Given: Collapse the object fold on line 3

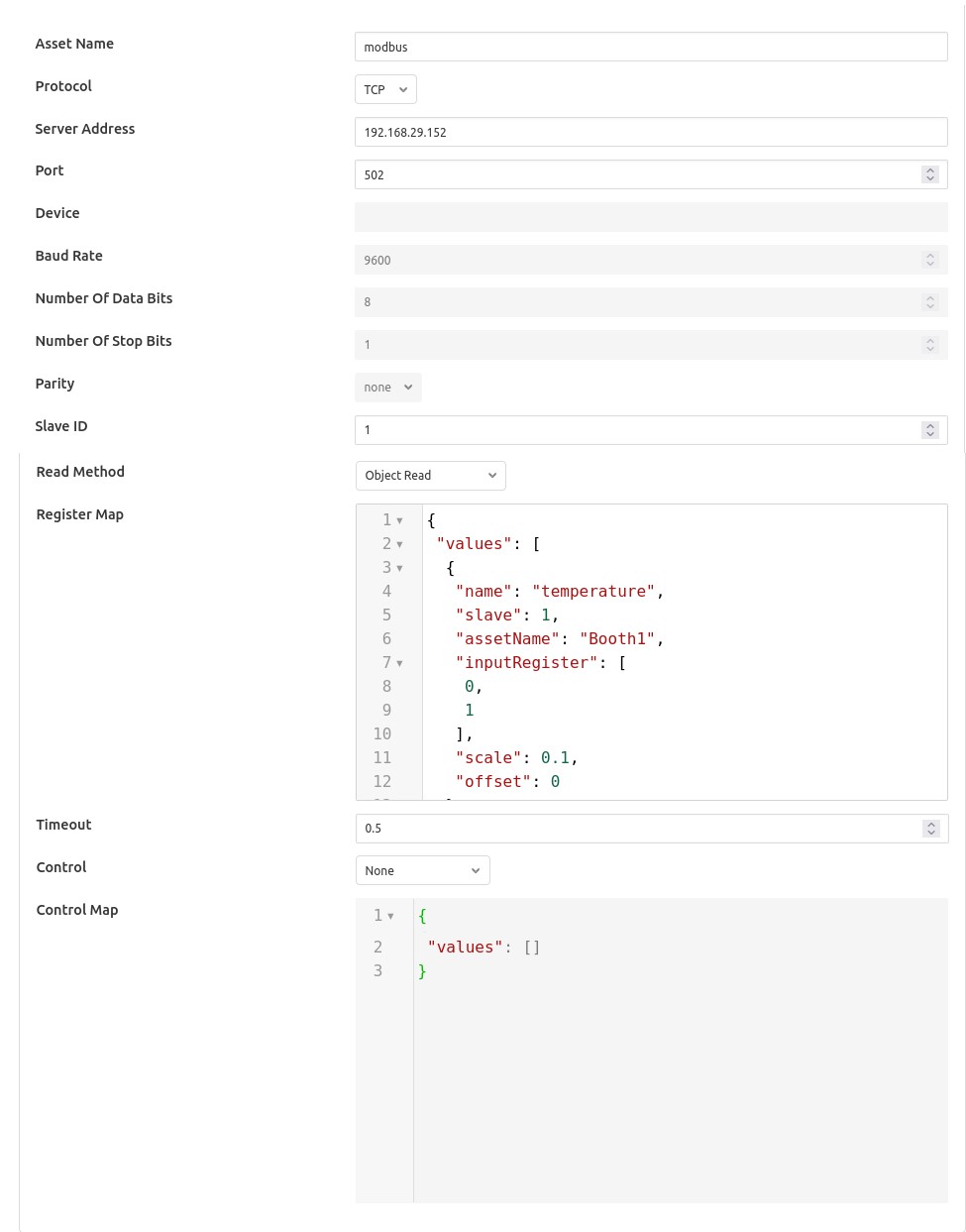Looking at the screenshot, I should tap(399, 568).
